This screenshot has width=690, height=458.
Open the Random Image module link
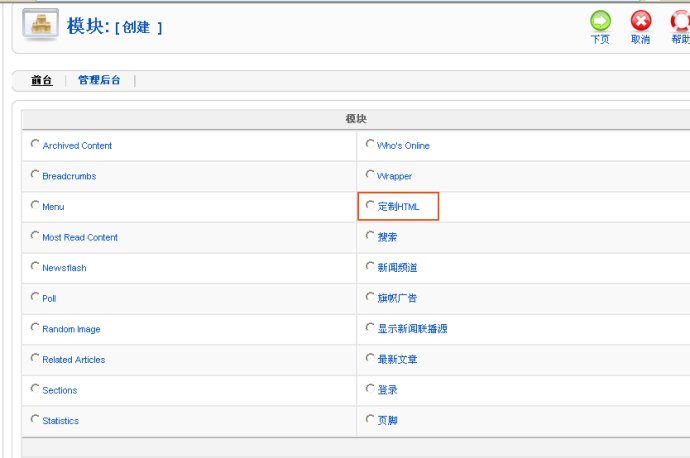pos(71,329)
